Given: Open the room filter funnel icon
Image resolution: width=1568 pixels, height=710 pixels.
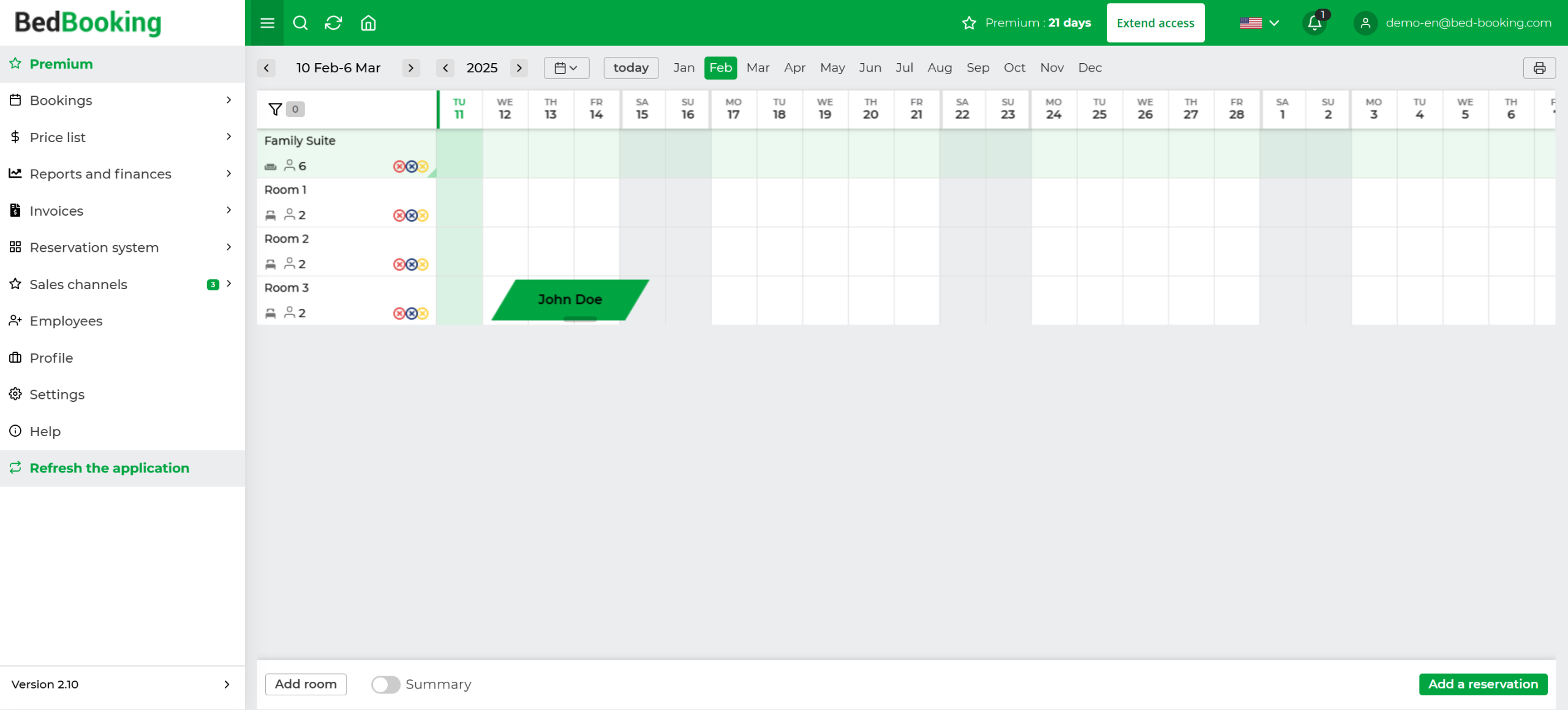Looking at the screenshot, I should coord(275,109).
